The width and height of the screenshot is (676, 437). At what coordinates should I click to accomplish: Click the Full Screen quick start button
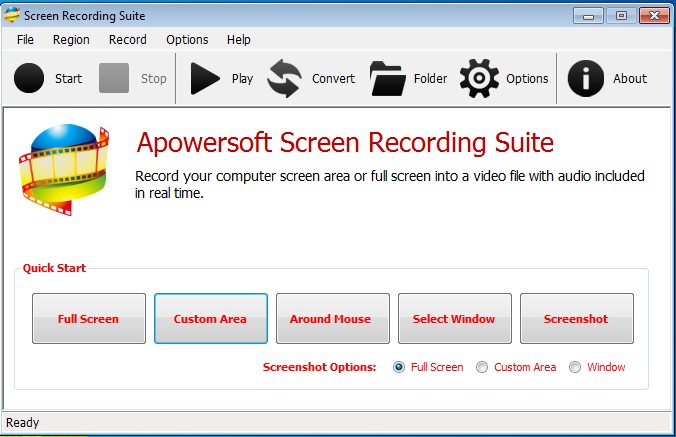(x=88, y=319)
